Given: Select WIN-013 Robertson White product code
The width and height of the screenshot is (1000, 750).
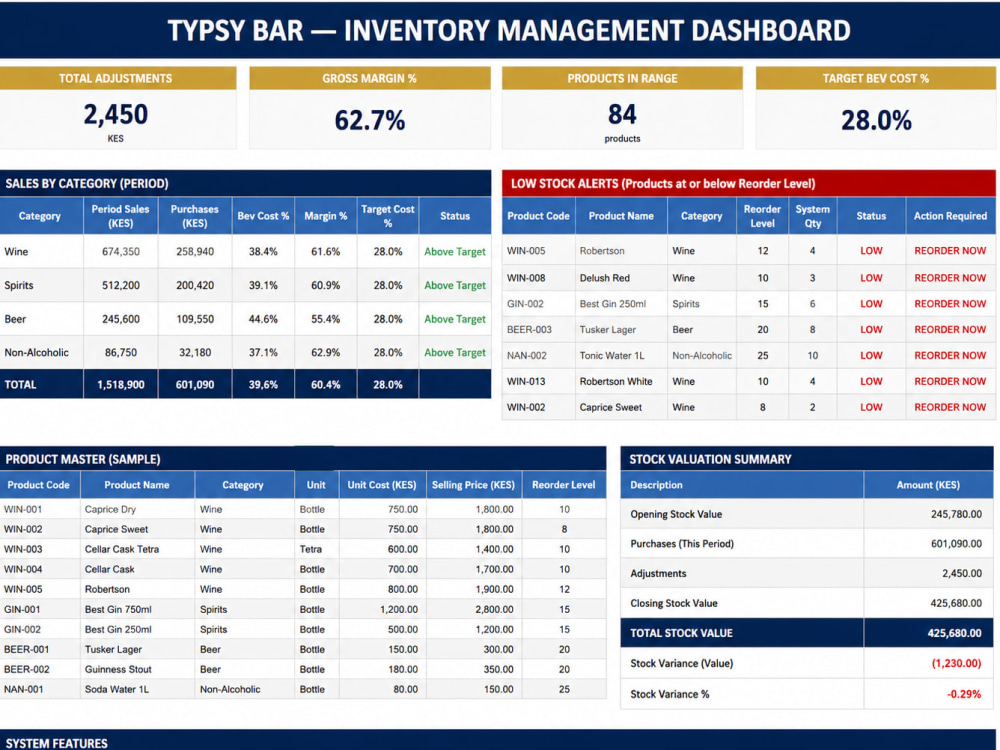Looking at the screenshot, I should click(x=526, y=381).
